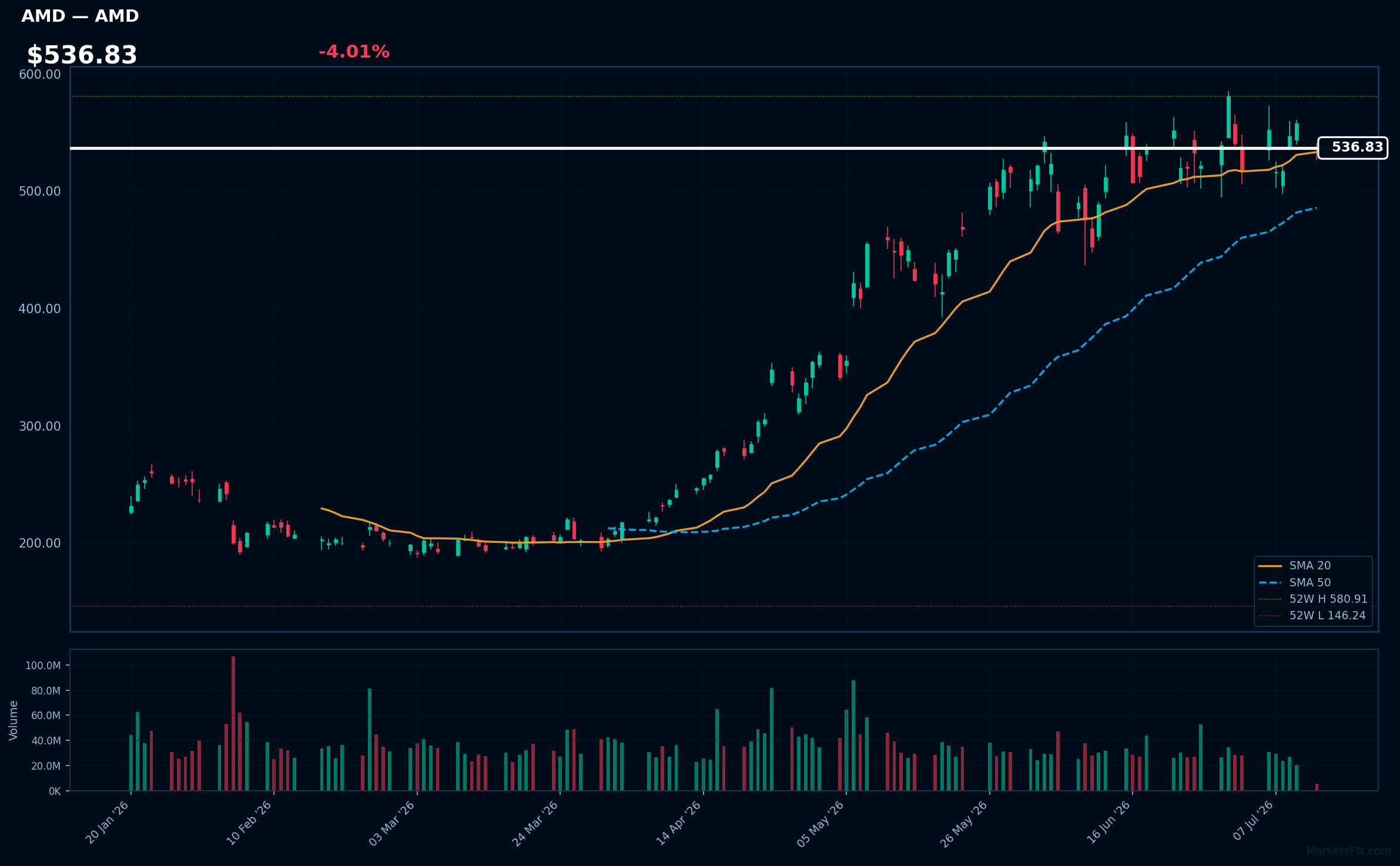Click the 26 May '26 date label
The image size is (1400, 866).
[x=964, y=824]
